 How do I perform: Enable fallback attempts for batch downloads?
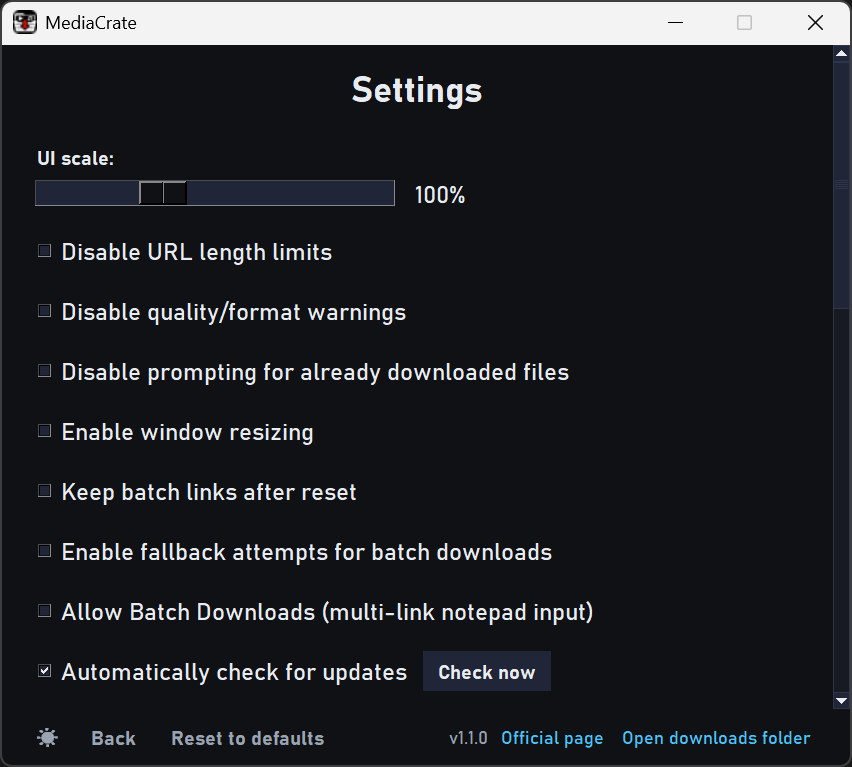tap(45, 551)
